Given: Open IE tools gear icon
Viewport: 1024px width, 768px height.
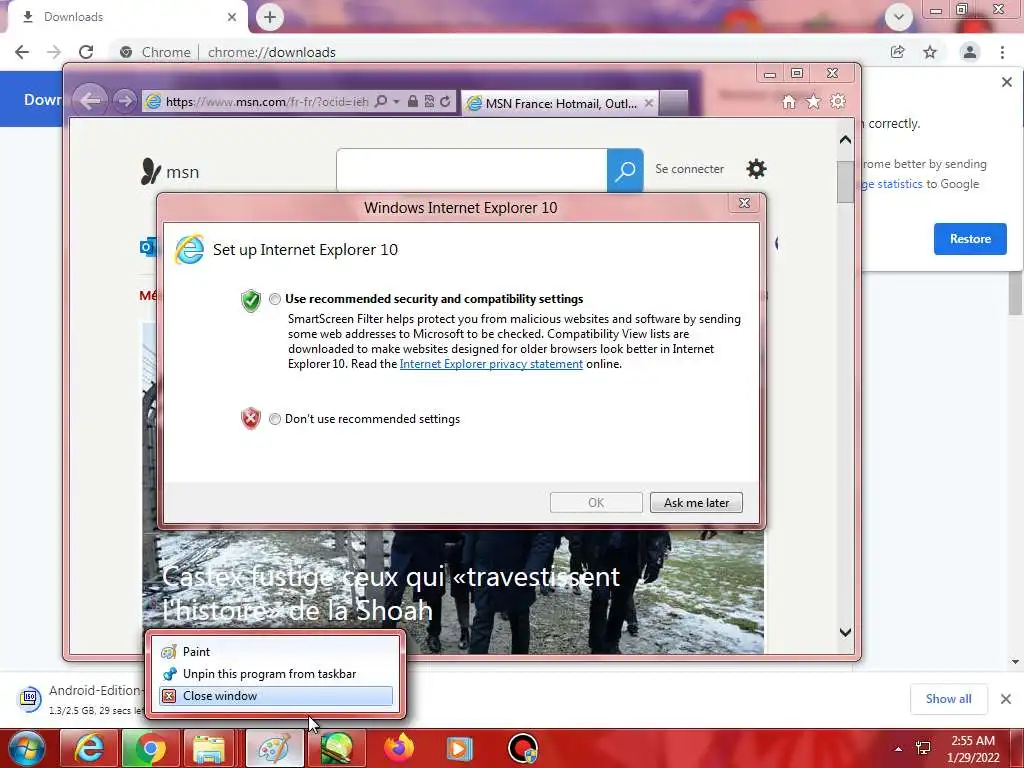Looking at the screenshot, I should pyautogui.click(x=838, y=102).
